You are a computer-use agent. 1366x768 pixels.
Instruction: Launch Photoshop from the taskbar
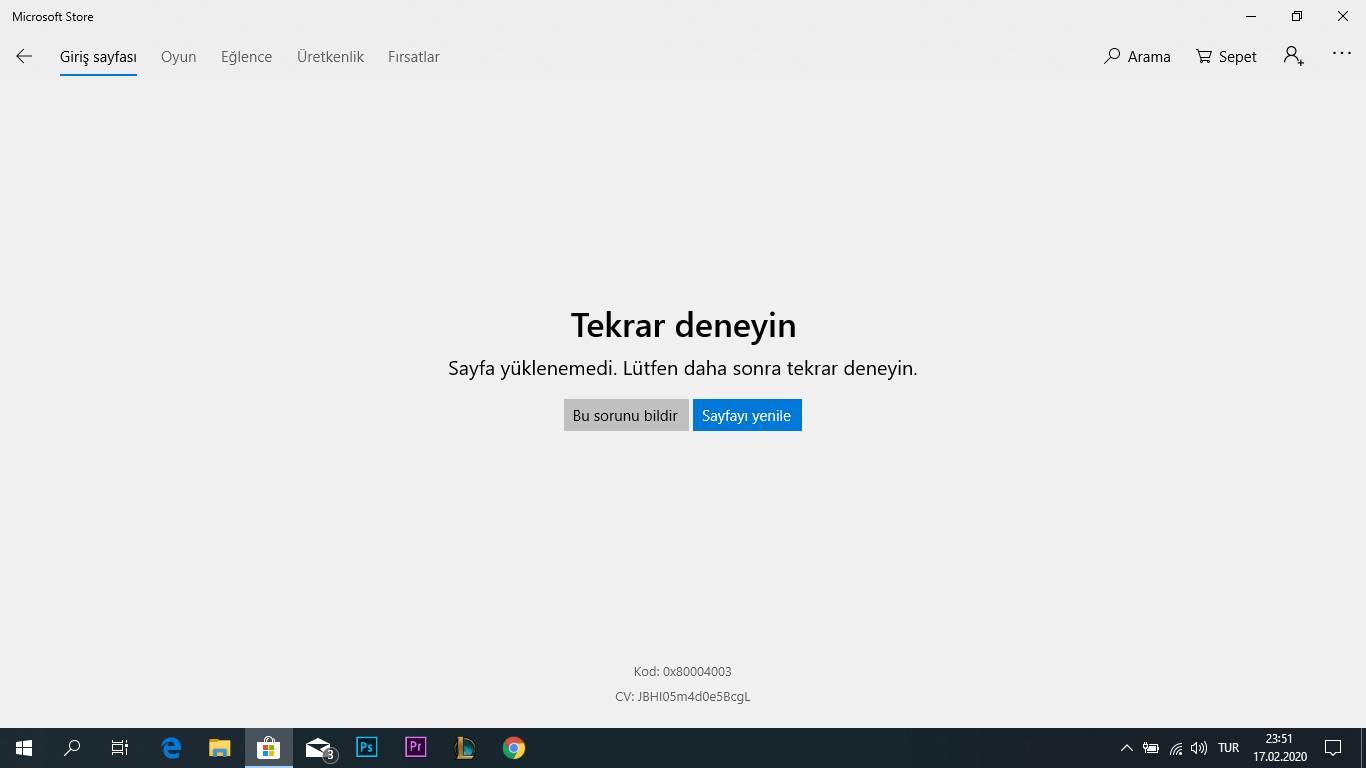click(367, 748)
